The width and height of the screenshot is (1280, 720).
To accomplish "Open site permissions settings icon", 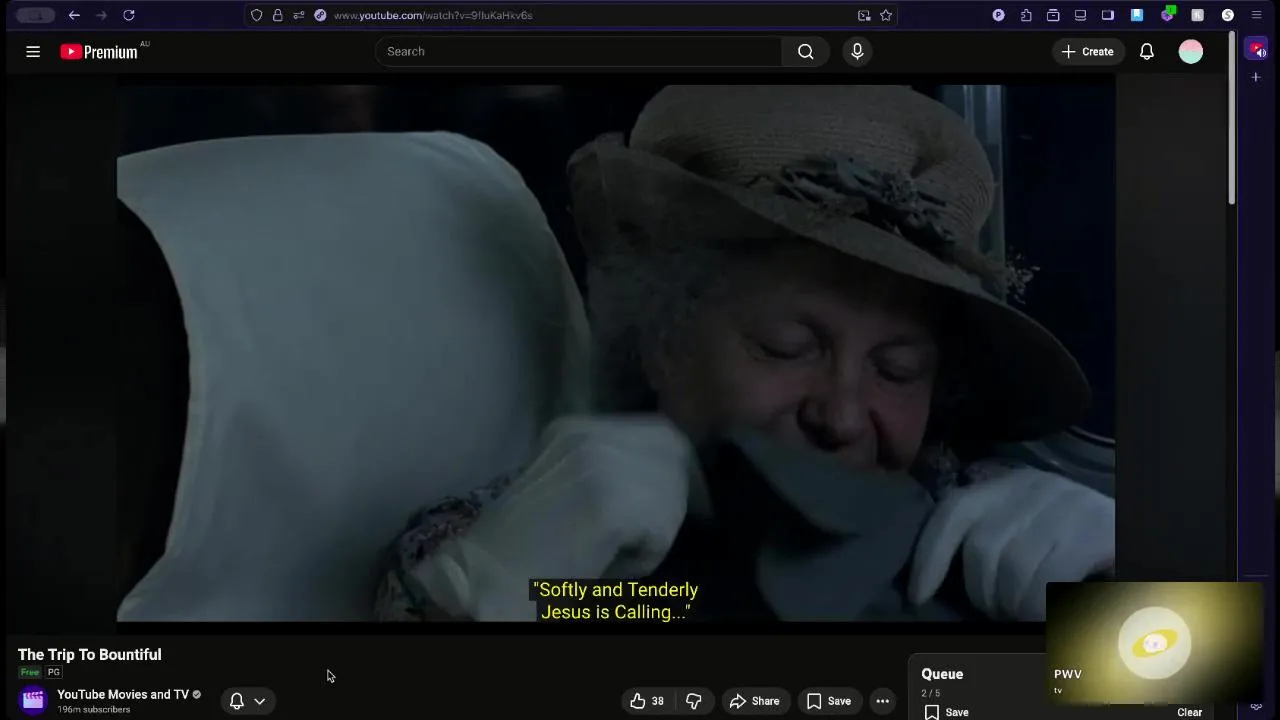I will point(299,15).
